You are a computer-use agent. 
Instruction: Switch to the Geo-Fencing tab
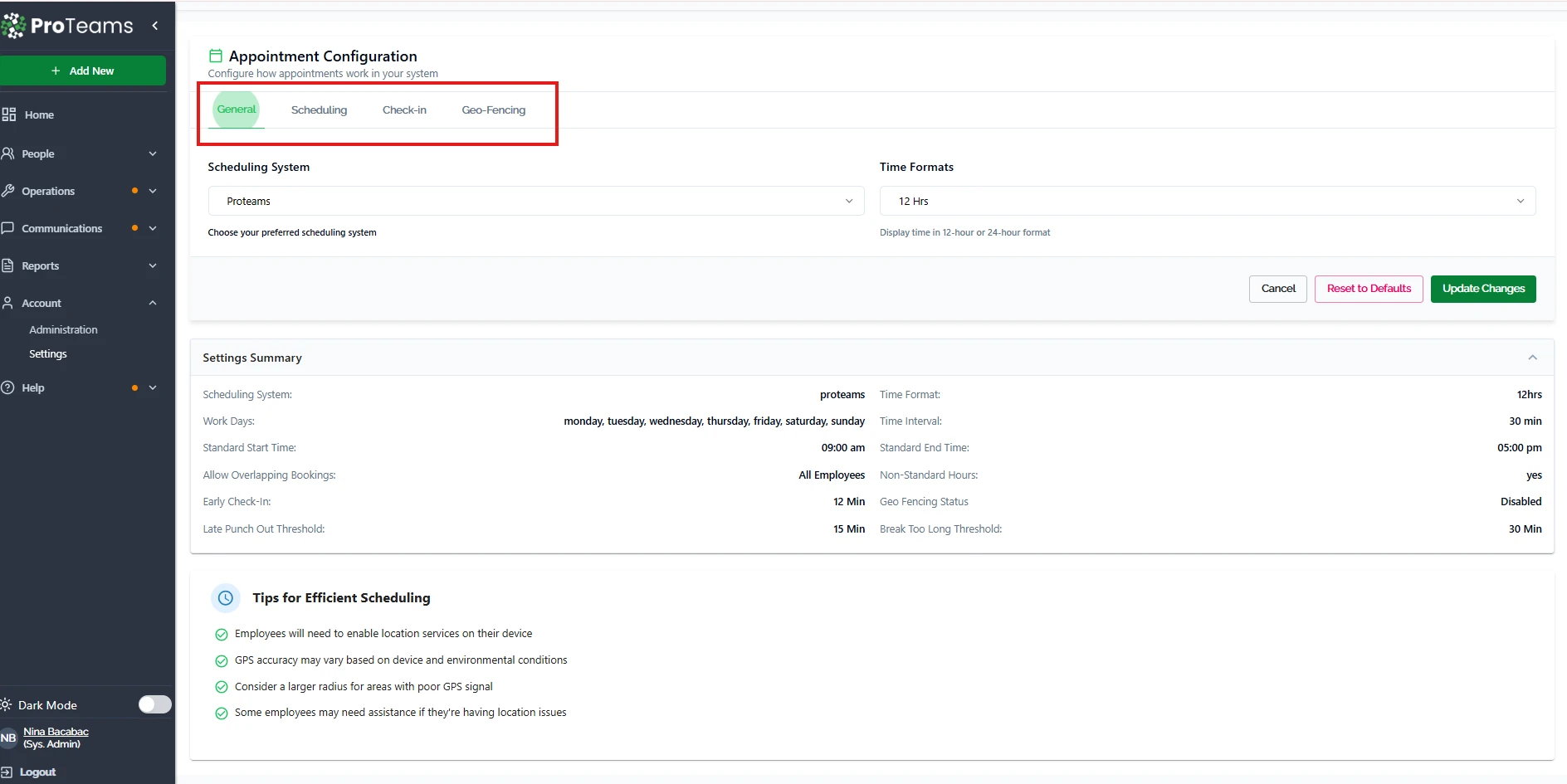tap(493, 110)
